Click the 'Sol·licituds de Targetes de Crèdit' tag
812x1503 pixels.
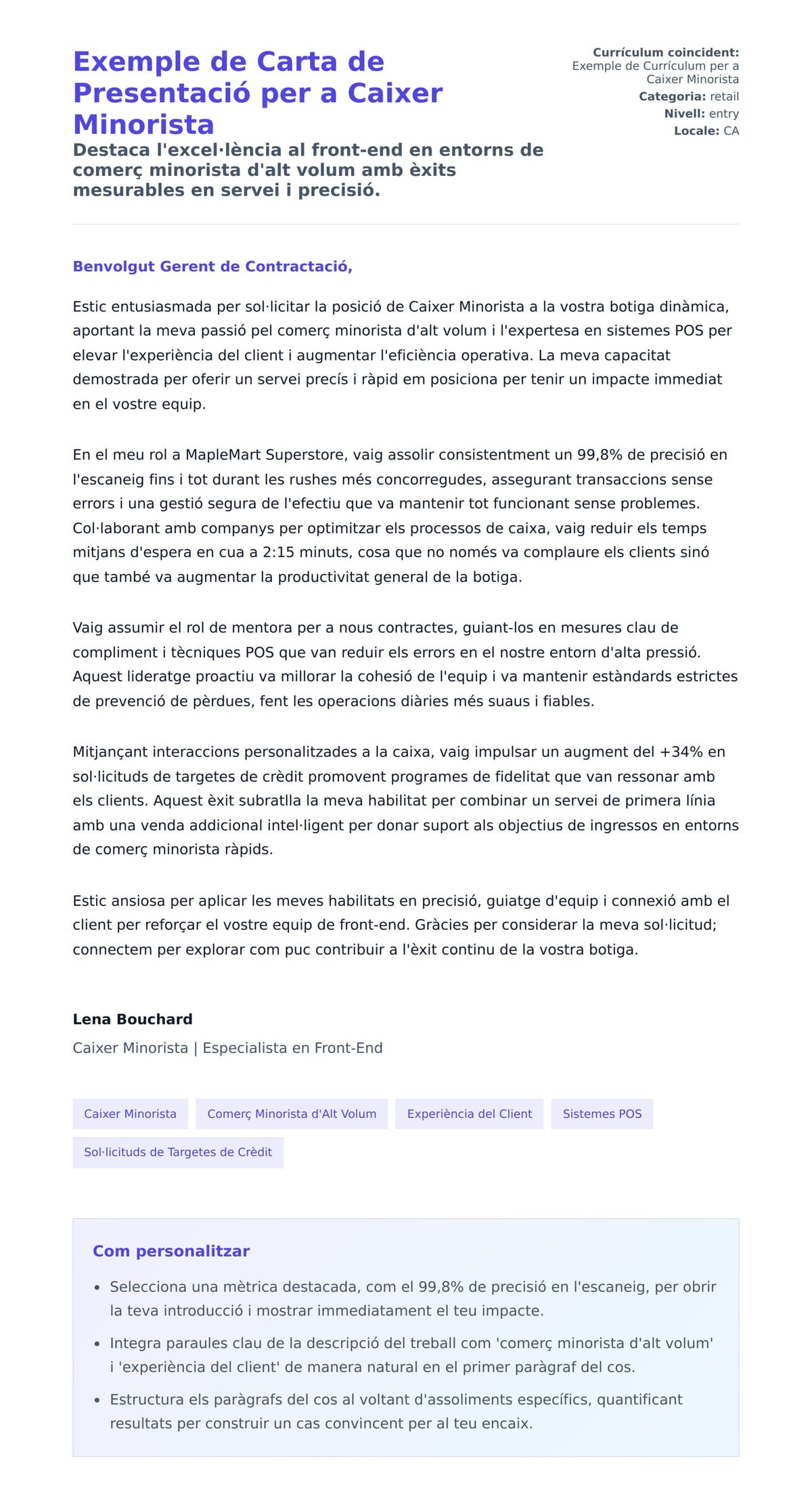(178, 1152)
